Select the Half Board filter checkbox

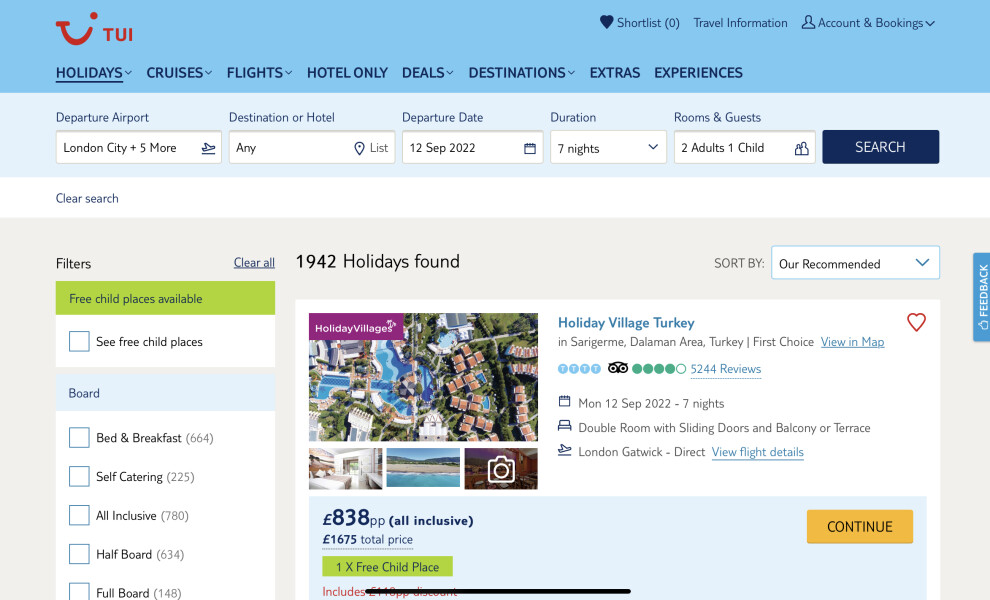coord(79,554)
